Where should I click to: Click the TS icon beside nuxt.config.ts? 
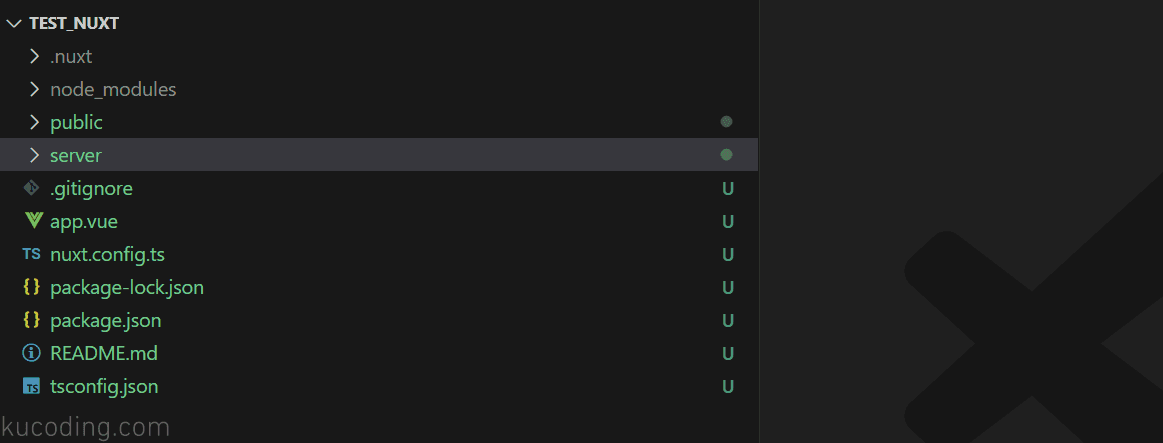(x=32, y=255)
